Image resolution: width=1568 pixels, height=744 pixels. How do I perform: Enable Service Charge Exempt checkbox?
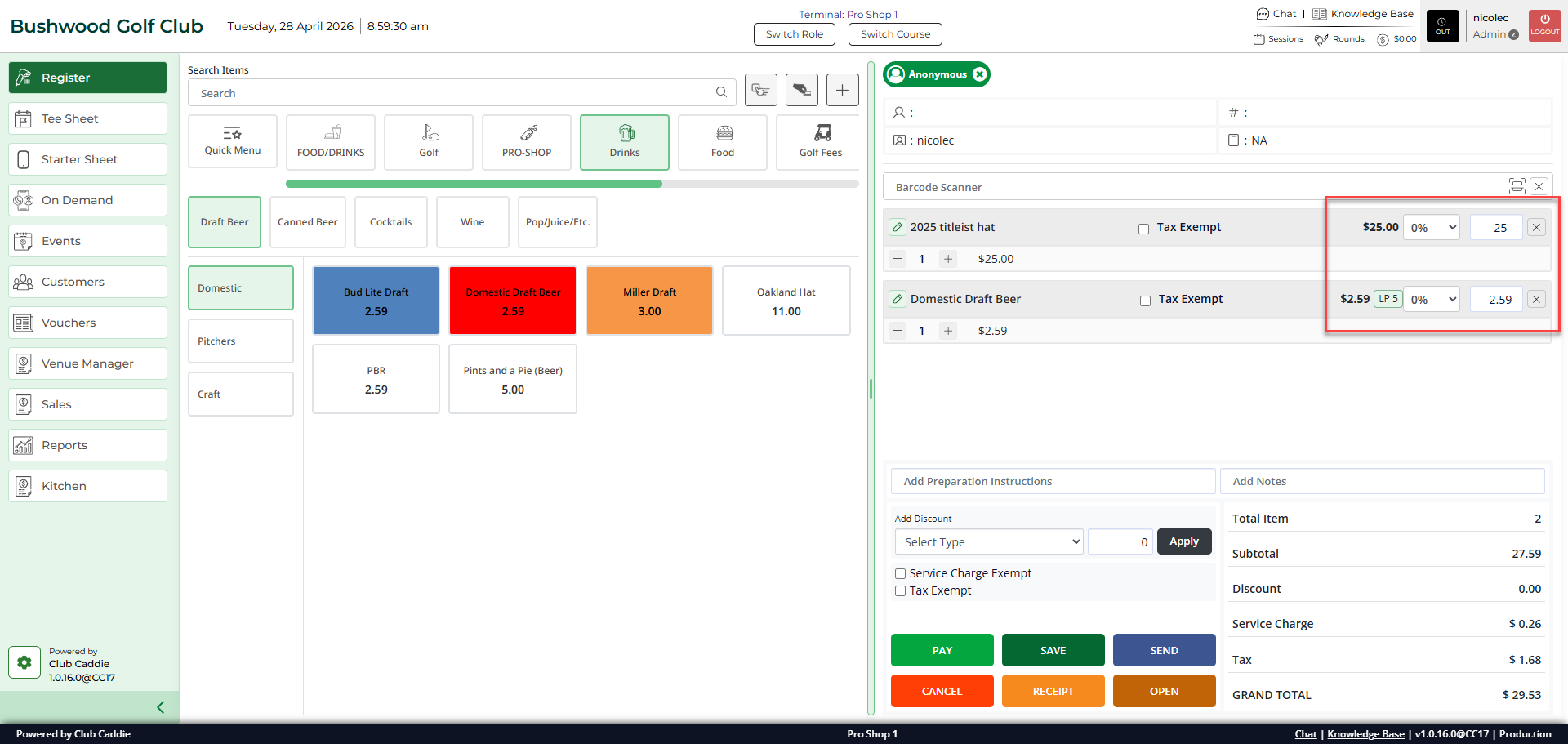pos(900,573)
